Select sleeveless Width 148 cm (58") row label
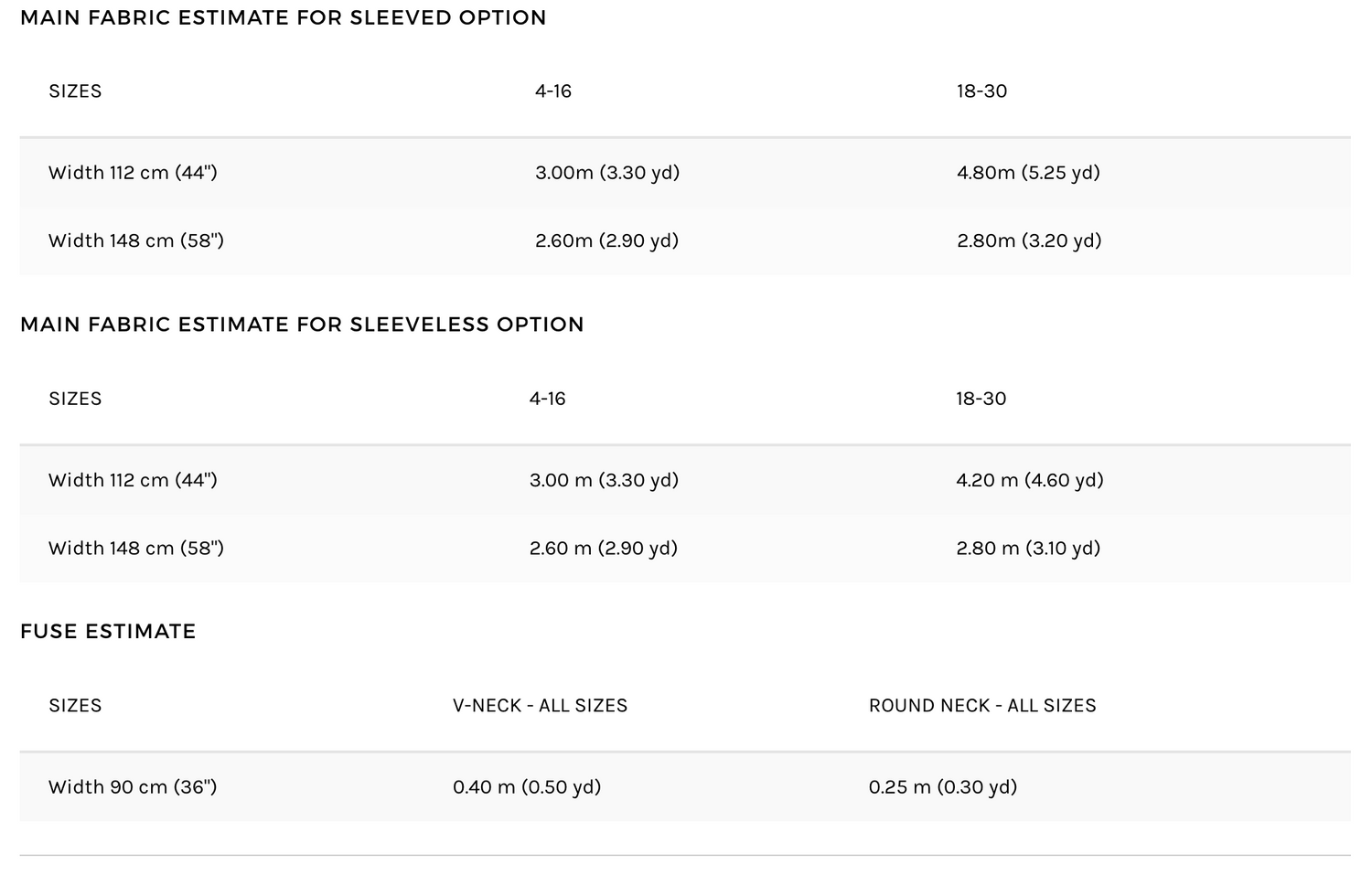1372x875 pixels. (x=136, y=548)
